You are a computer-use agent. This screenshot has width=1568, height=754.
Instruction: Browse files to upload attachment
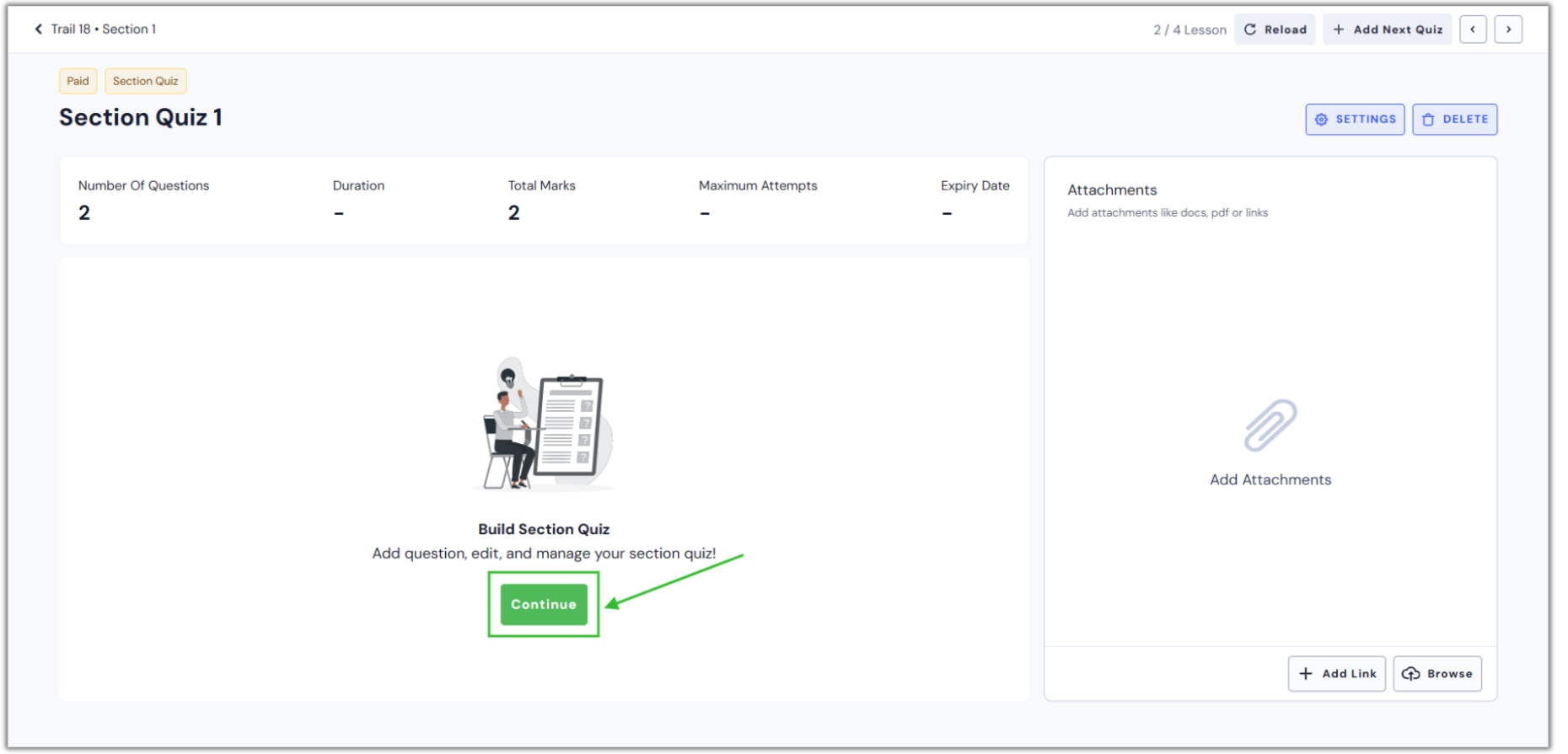[x=1436, y=674]
